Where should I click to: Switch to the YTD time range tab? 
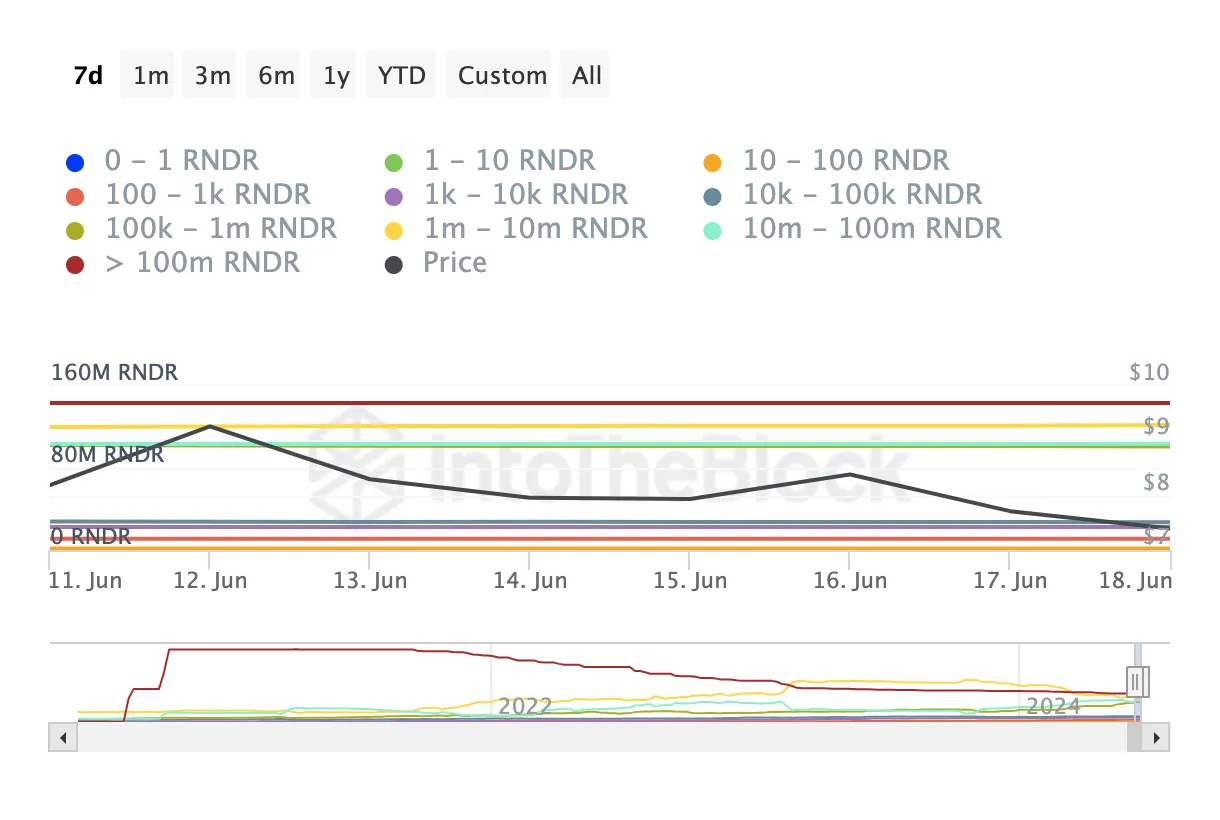[401, 74]
